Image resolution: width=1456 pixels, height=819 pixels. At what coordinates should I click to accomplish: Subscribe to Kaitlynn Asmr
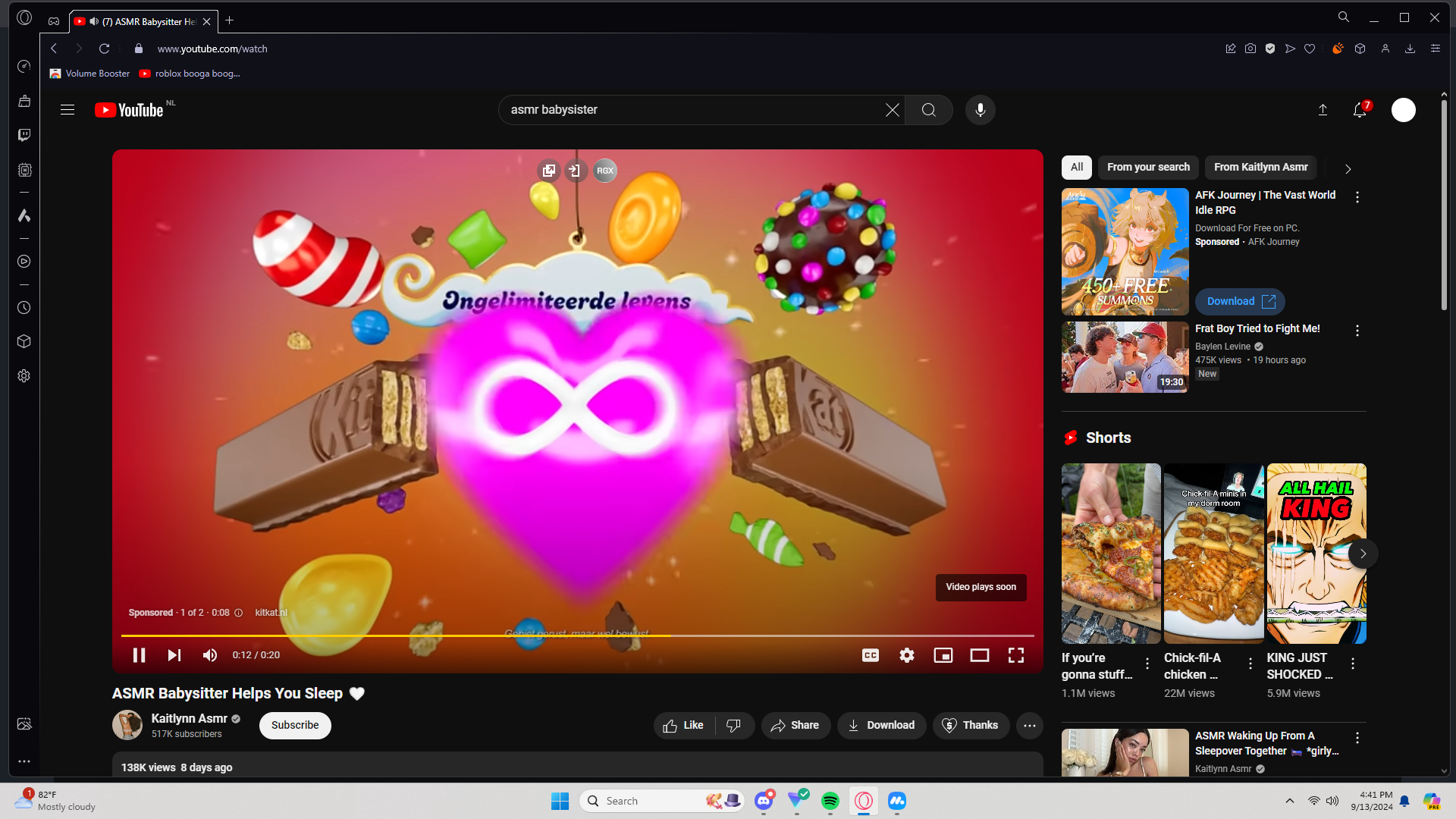pyautogui.click(x=295, y=726)
